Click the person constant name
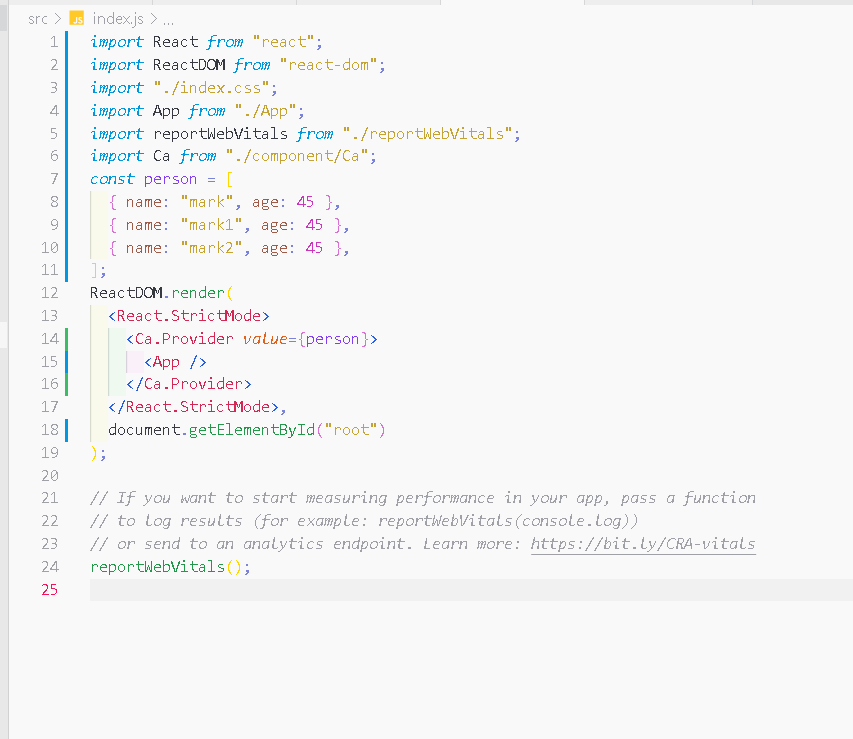Image resolution: width=853 pixels, height=739 pixels. [x=170, y=179]
